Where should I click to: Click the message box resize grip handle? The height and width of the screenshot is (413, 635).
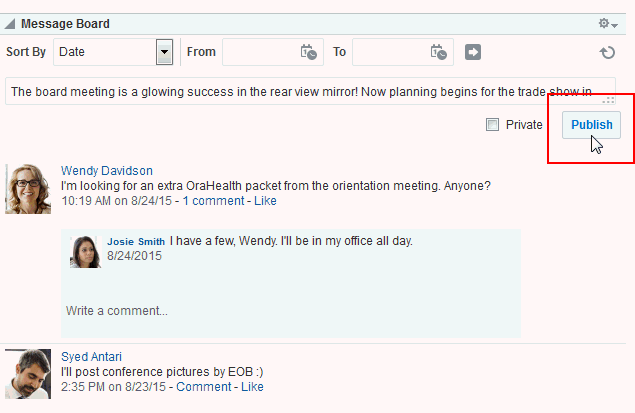coord(608,100)
